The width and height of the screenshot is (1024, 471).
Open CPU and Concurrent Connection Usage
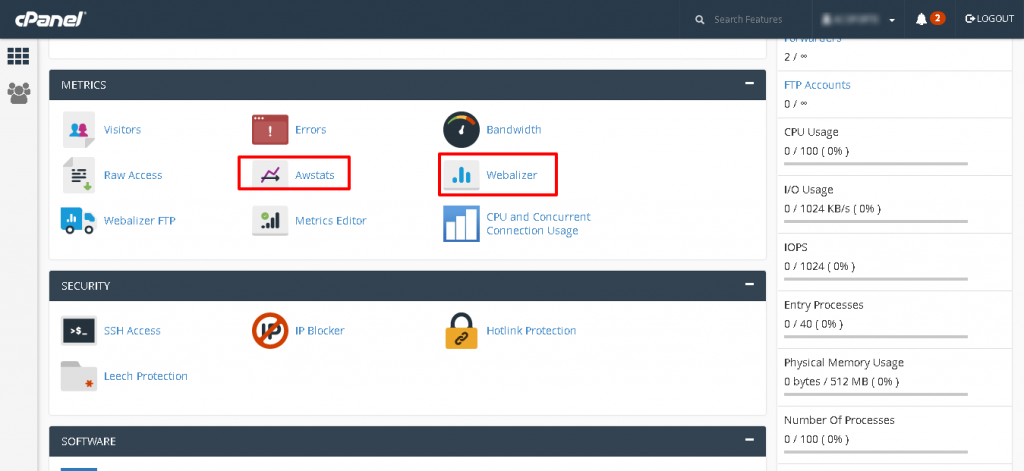[x=538, y=223]
